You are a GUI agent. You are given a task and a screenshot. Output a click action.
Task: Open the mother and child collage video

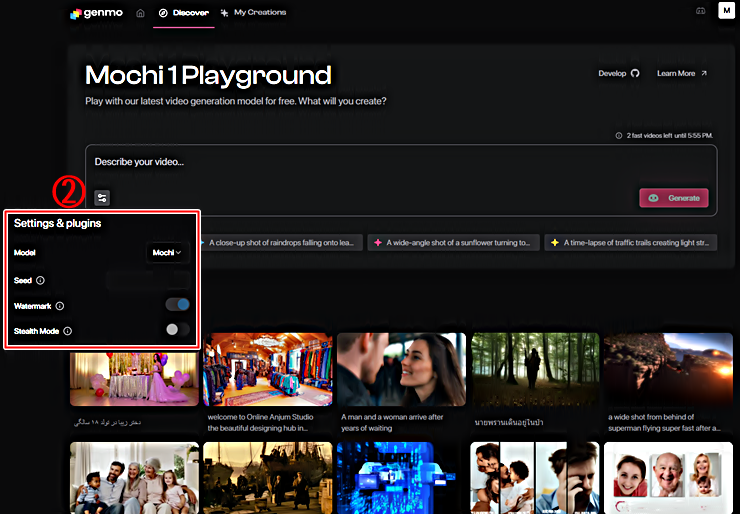coord(535,478)
